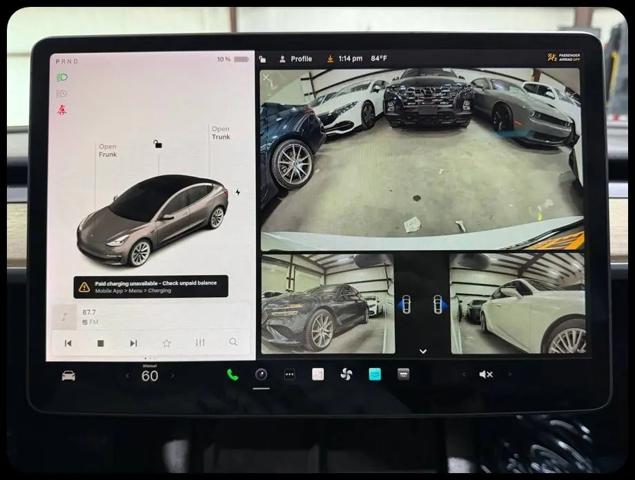Select the right repeater camera view
The width and height of the screenshot is (635, 480).
(518, 304)
